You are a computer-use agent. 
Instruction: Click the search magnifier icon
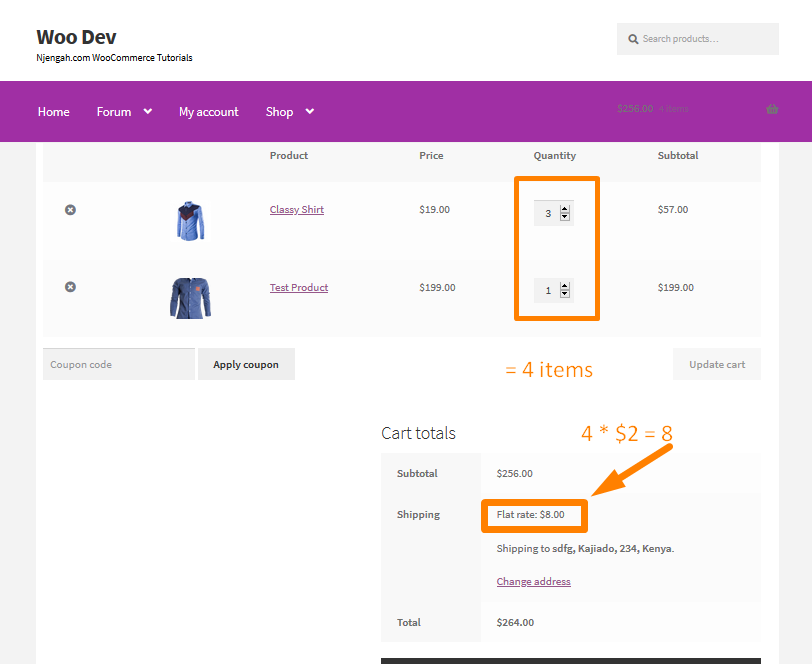point(633,39)
